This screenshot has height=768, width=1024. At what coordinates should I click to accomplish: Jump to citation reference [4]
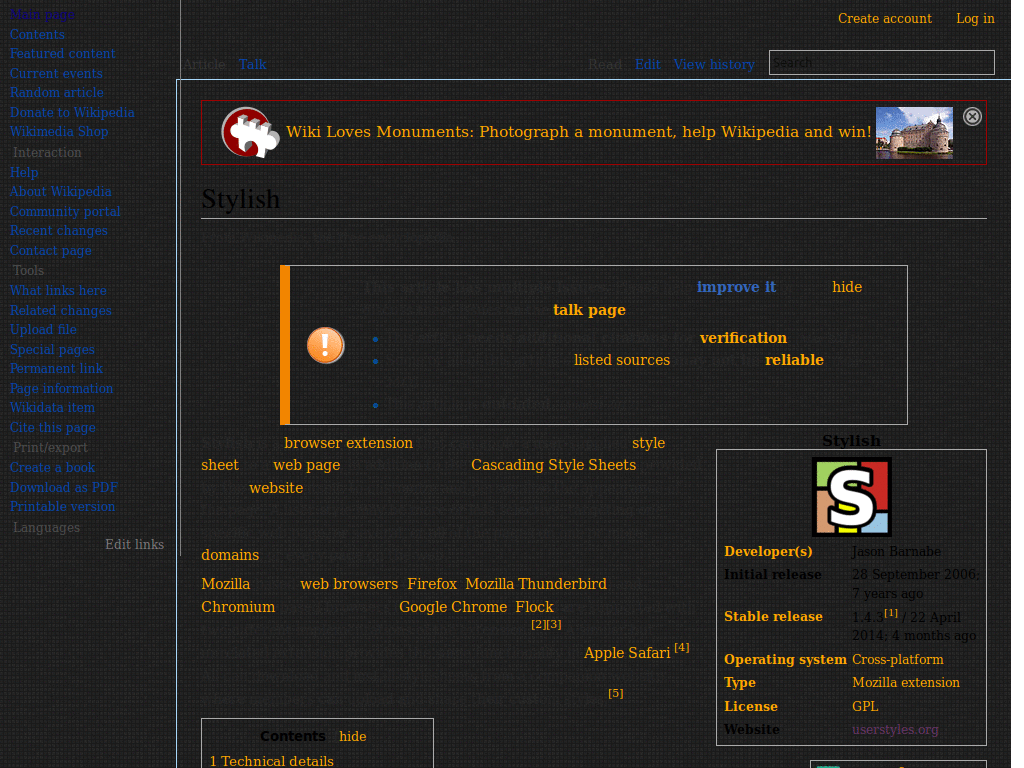point(682,647)
